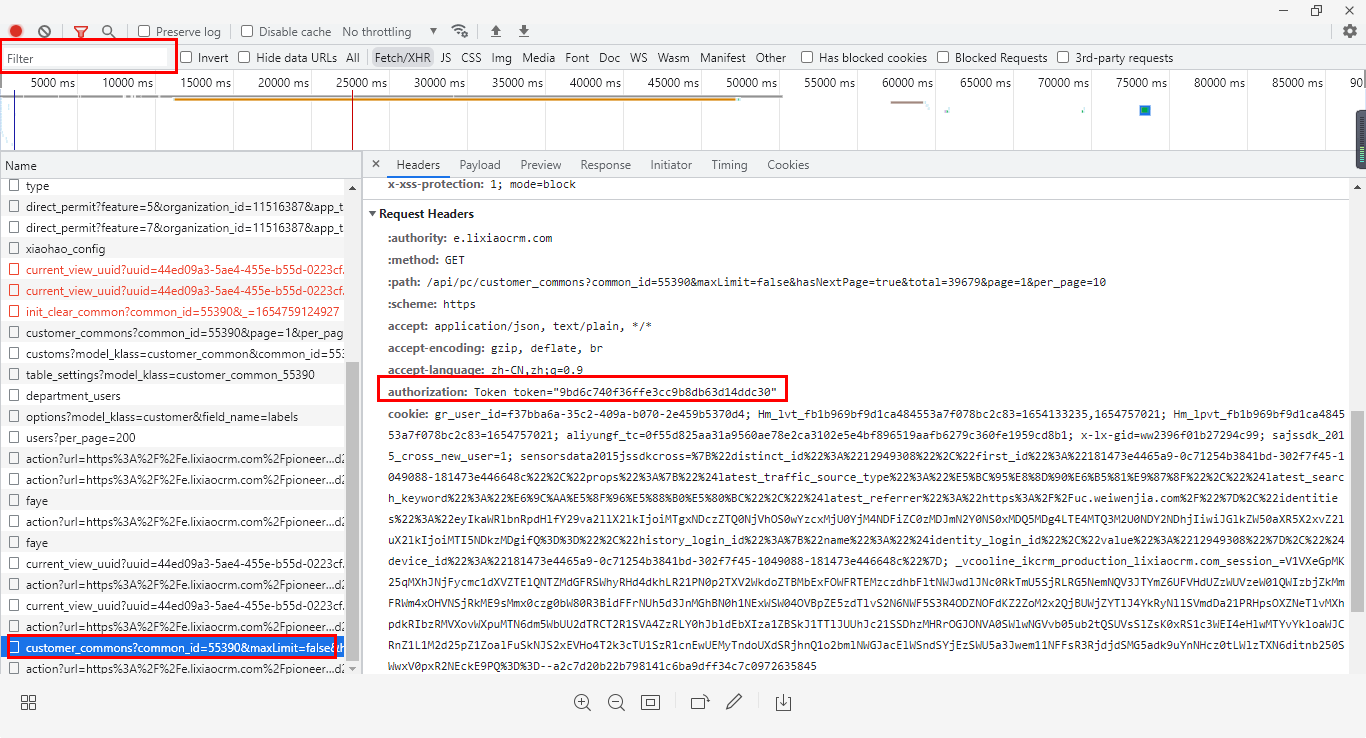Toggle the red filter funnel icon
The image size is (1366, 738).
(x=81, y=31)
